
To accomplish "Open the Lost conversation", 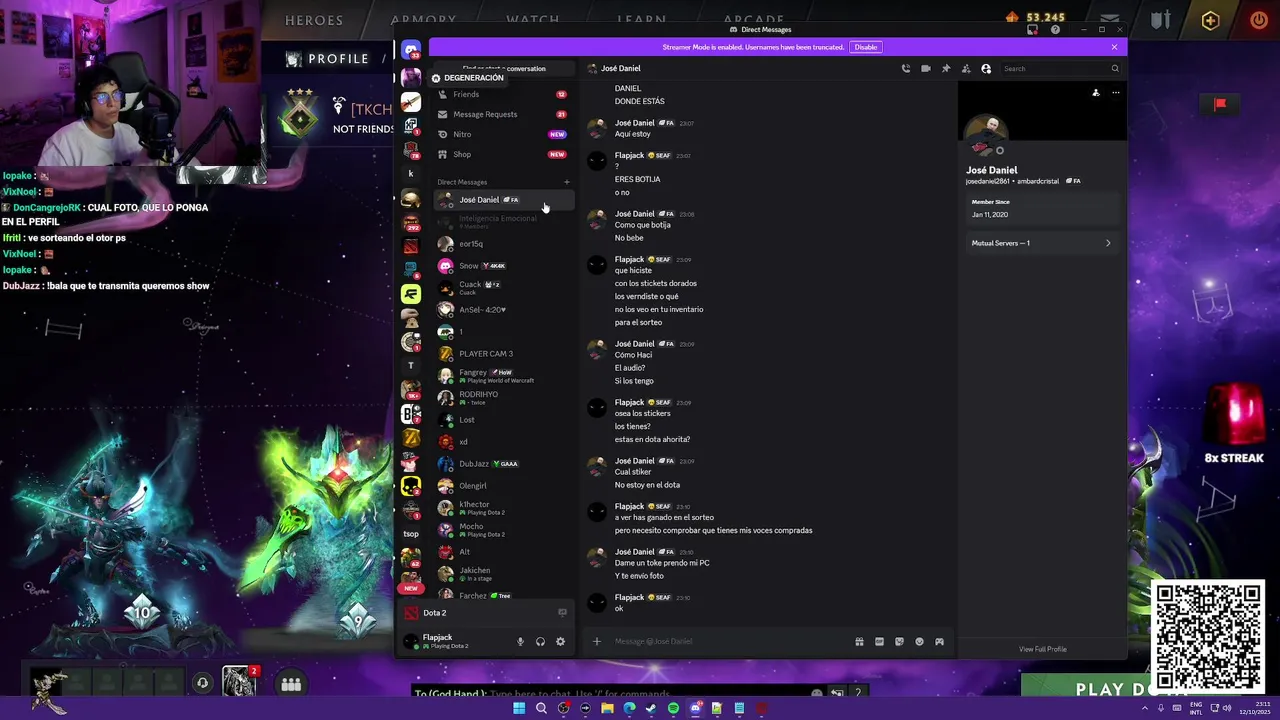I will [x=503, y=420].
